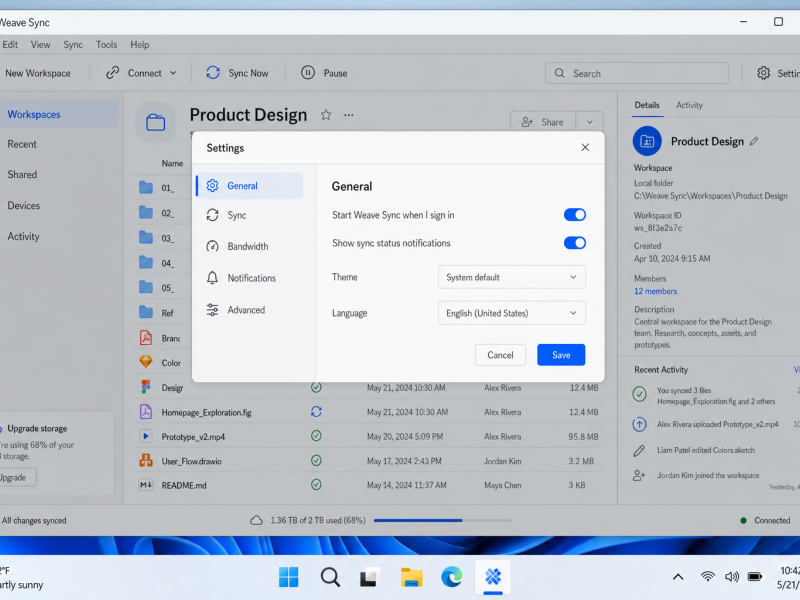Click the Sync Now toolbar button
Screen dimensions: 800x600
[x=238, y=73]
